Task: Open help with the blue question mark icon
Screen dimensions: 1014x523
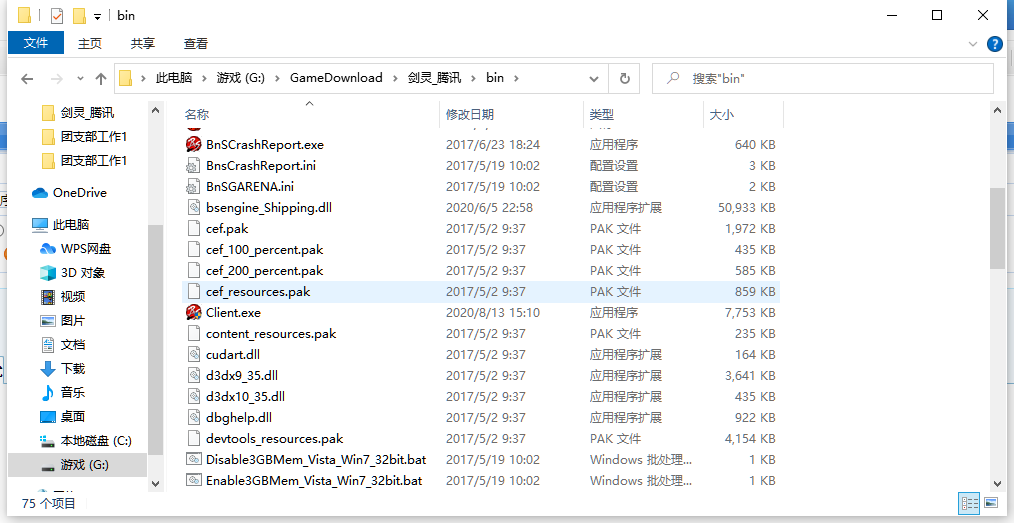Action: 995,44
